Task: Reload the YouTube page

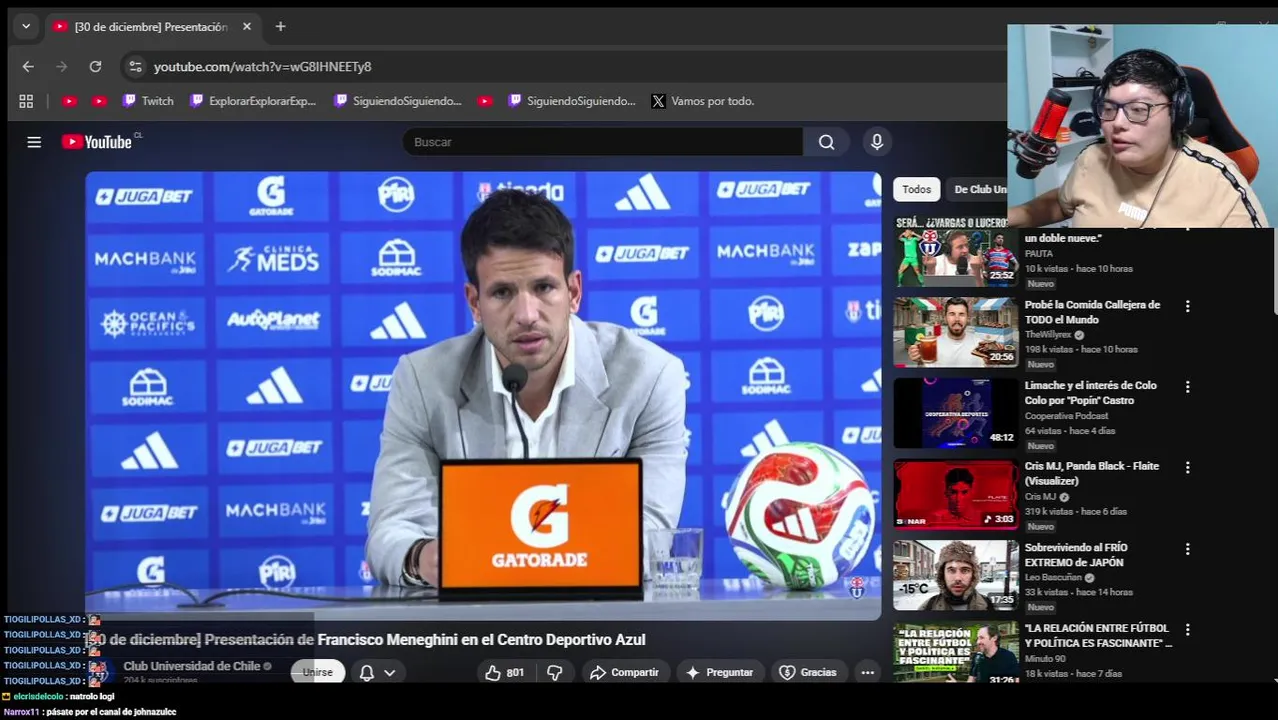Action: click(x=95, y=67)
